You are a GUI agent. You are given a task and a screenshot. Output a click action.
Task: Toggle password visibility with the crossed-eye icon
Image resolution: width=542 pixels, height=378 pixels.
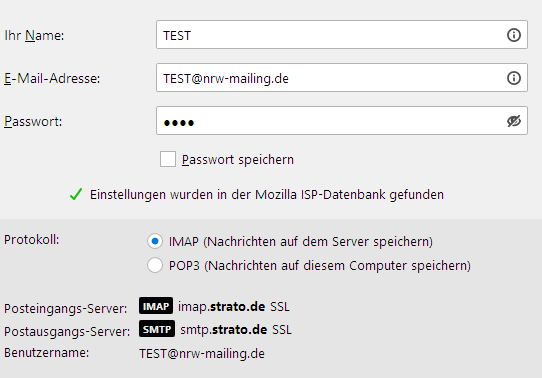click(514, 121)
